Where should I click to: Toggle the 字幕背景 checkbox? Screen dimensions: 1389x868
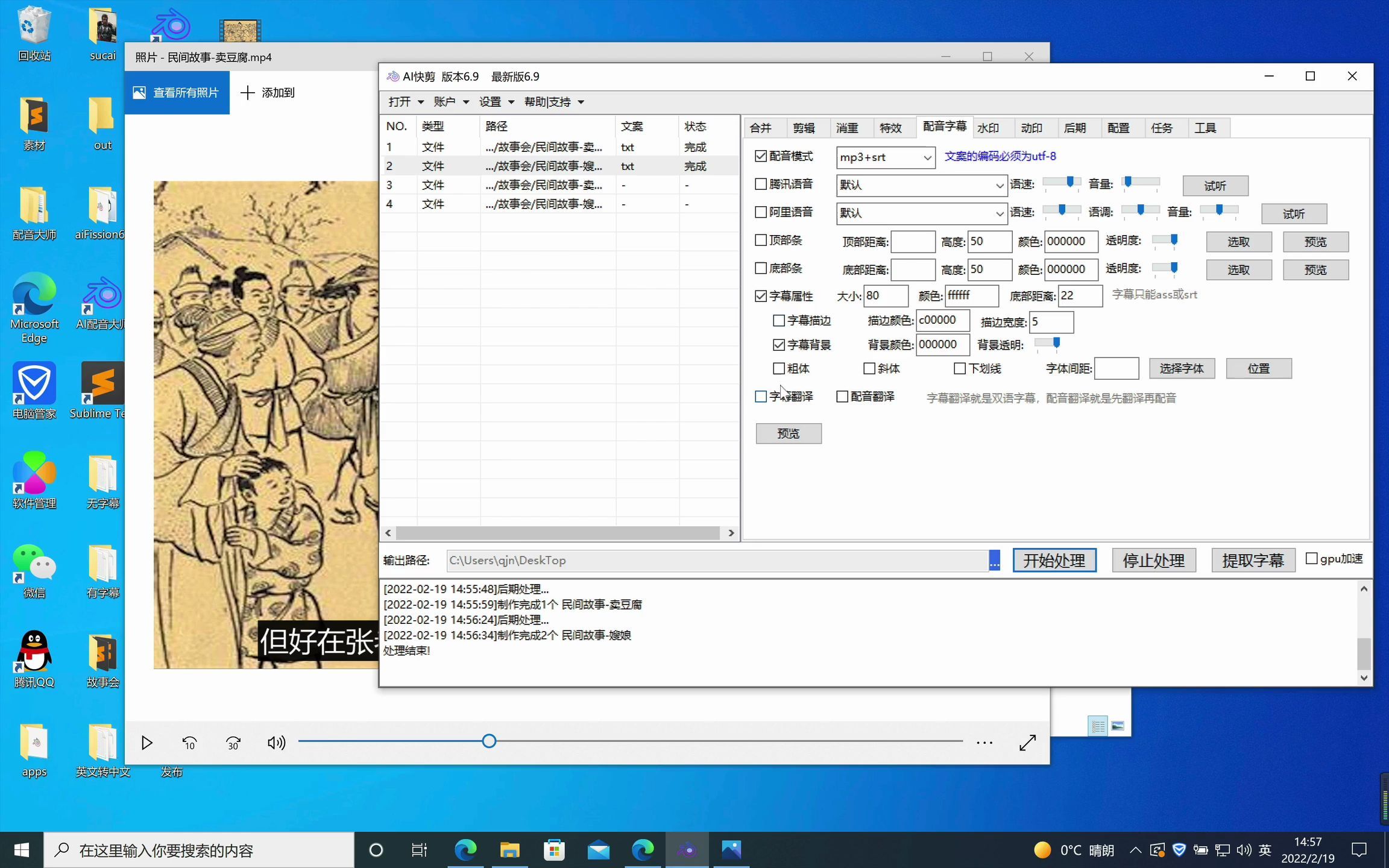point(779,344)
